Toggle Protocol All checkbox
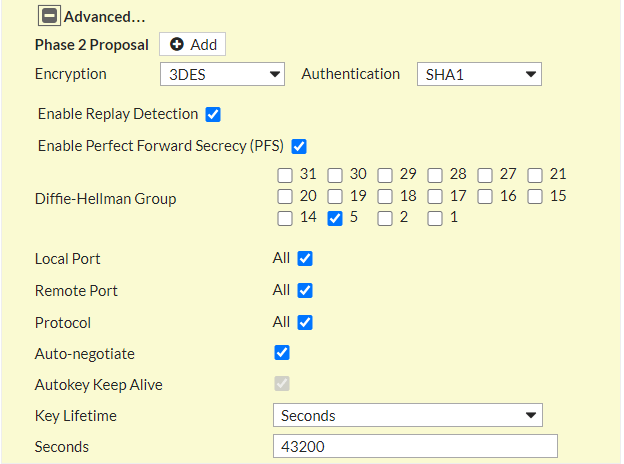 (x=305, y=322)
